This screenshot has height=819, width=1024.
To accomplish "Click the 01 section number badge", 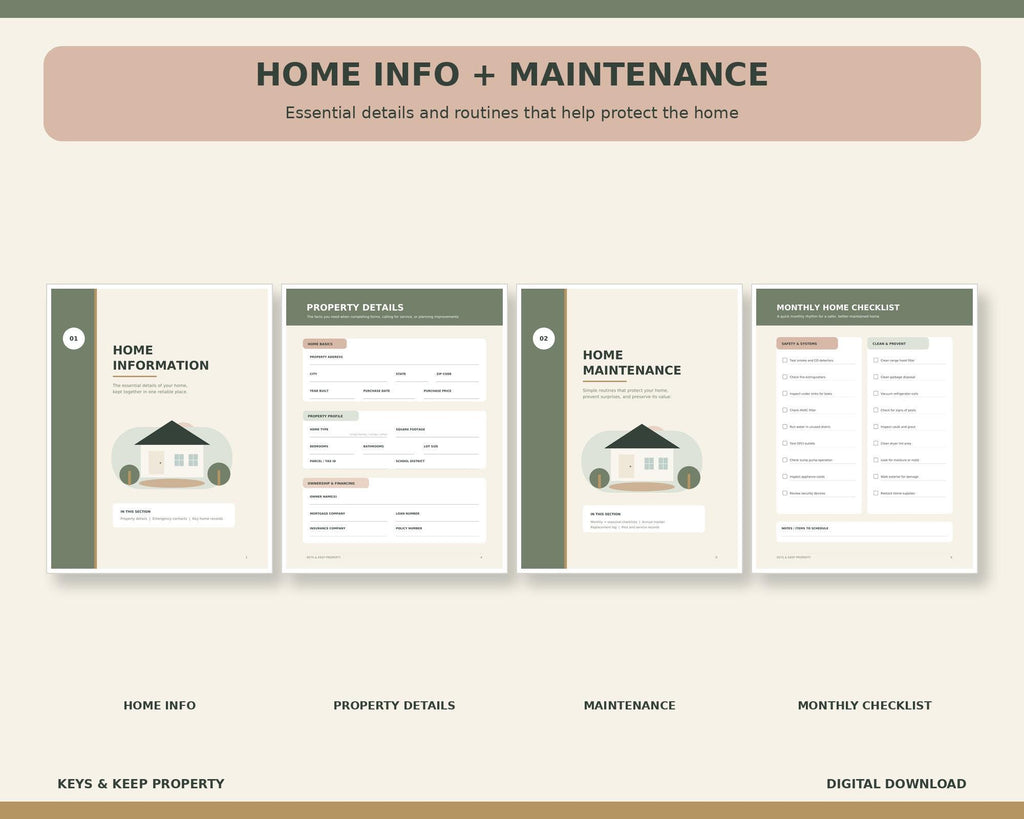I will 74,338.
